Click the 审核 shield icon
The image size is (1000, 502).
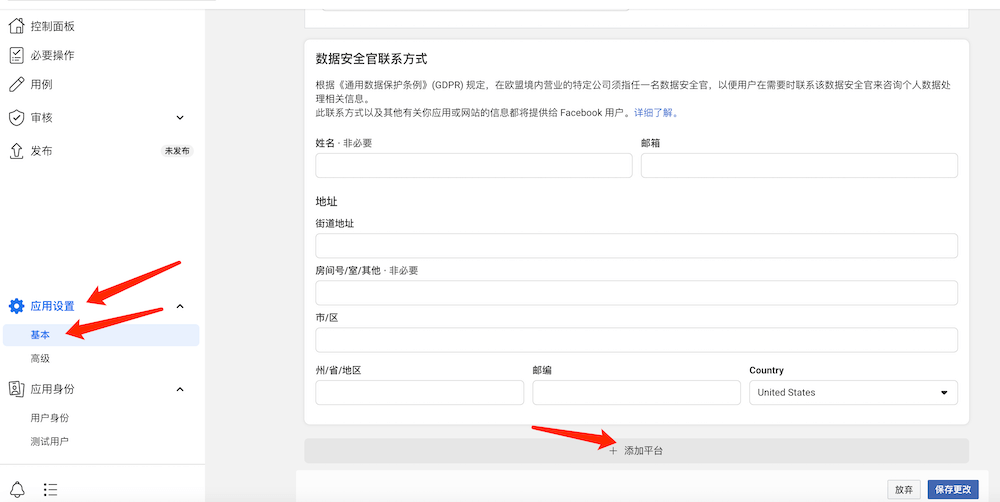click(x=16, y=118)
